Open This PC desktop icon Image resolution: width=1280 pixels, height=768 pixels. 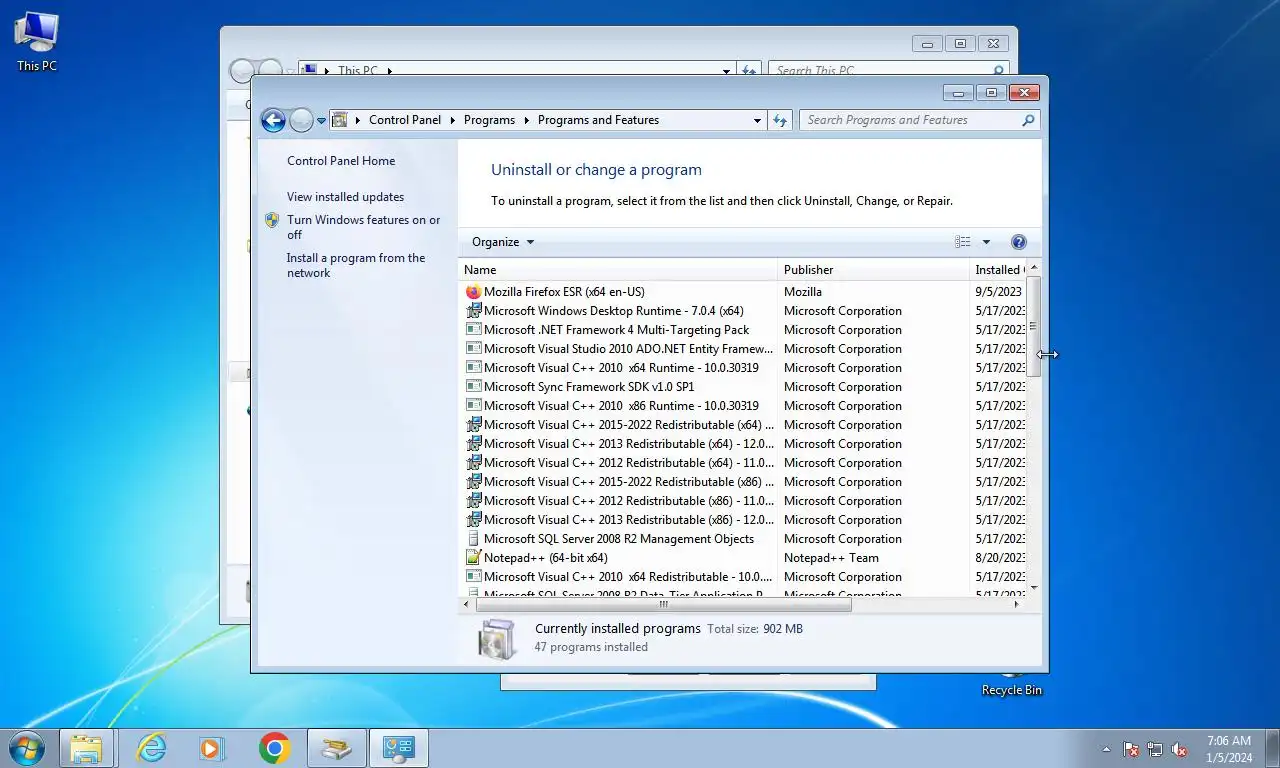point(36,42)
